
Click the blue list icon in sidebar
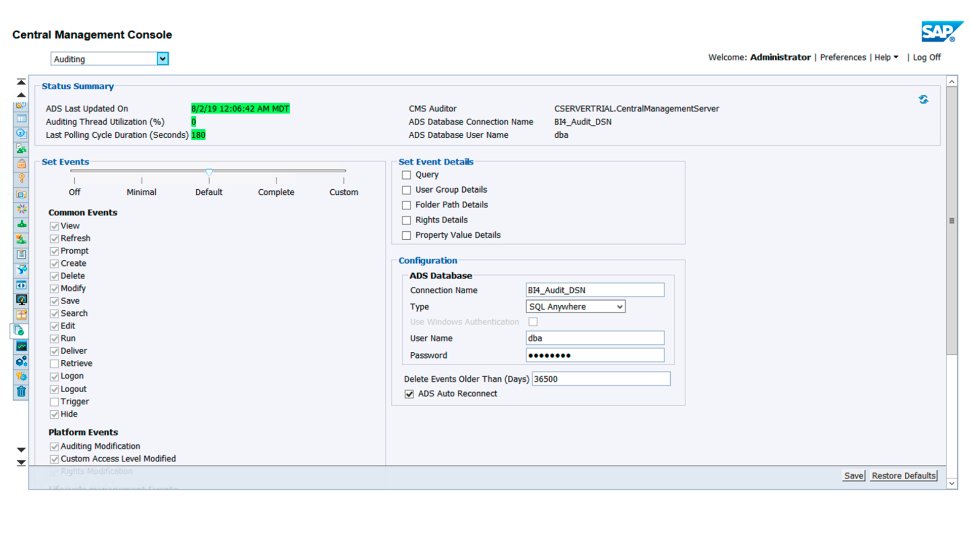21,118
